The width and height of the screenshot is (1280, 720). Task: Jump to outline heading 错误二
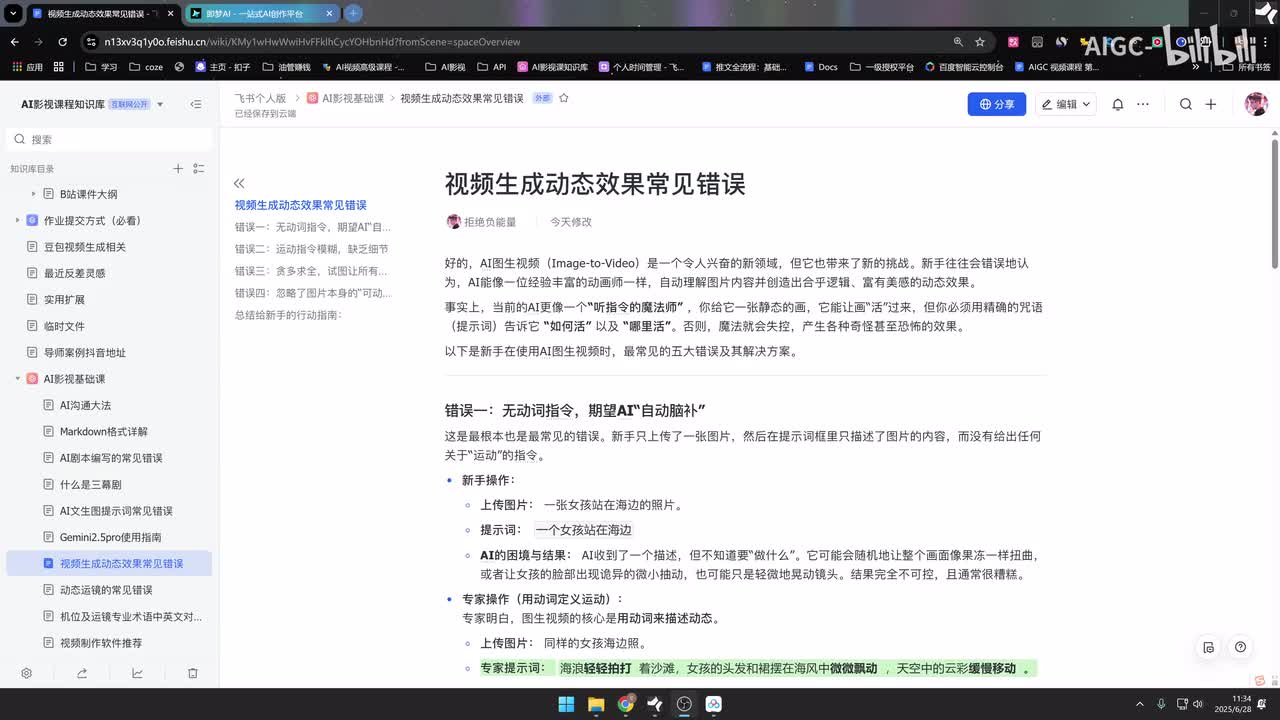[x=312, y=249]
